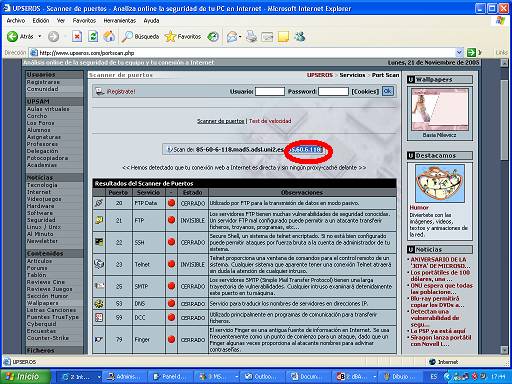Click the Ok login button

tap(387, 91)
